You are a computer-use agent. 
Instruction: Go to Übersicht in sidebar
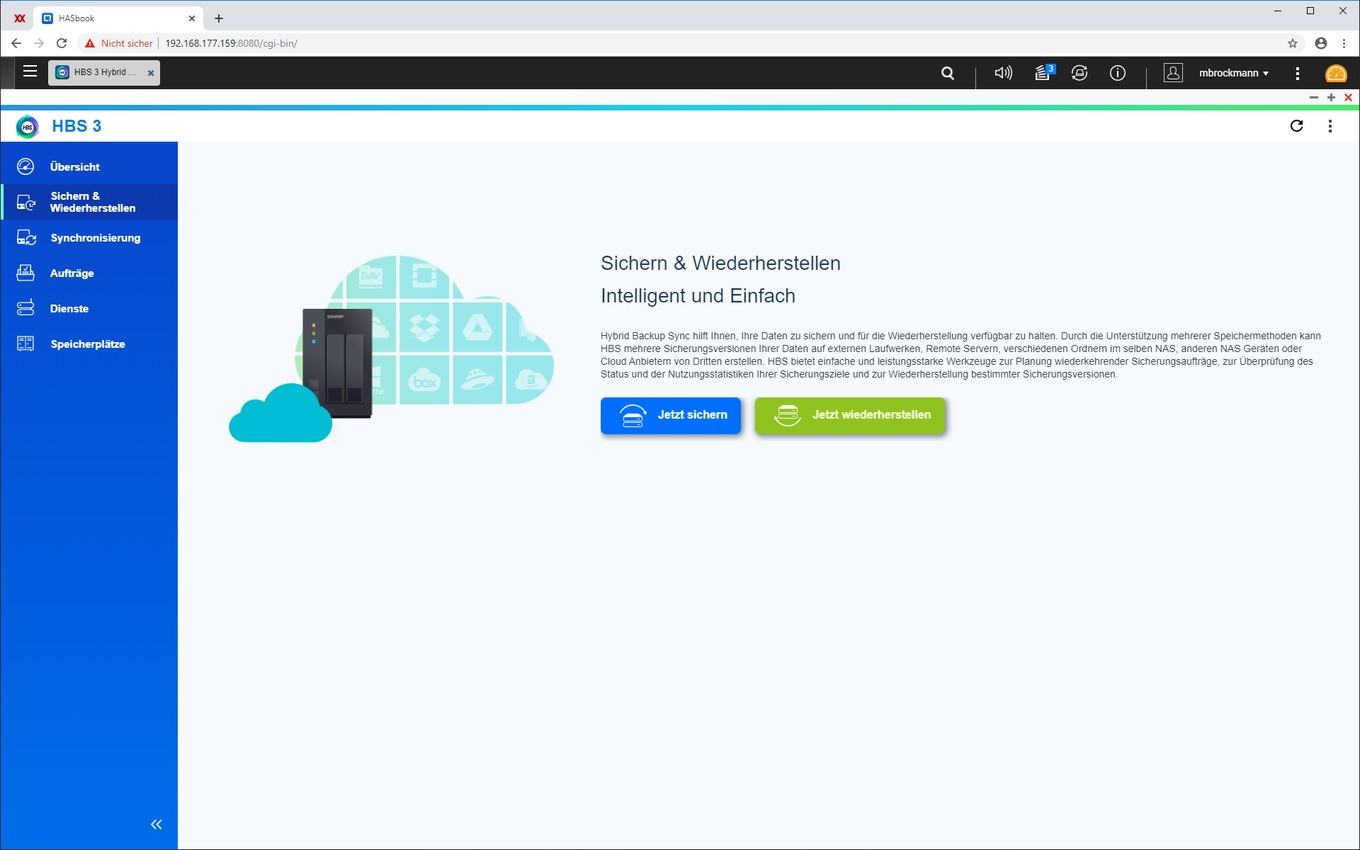(89, 167)
